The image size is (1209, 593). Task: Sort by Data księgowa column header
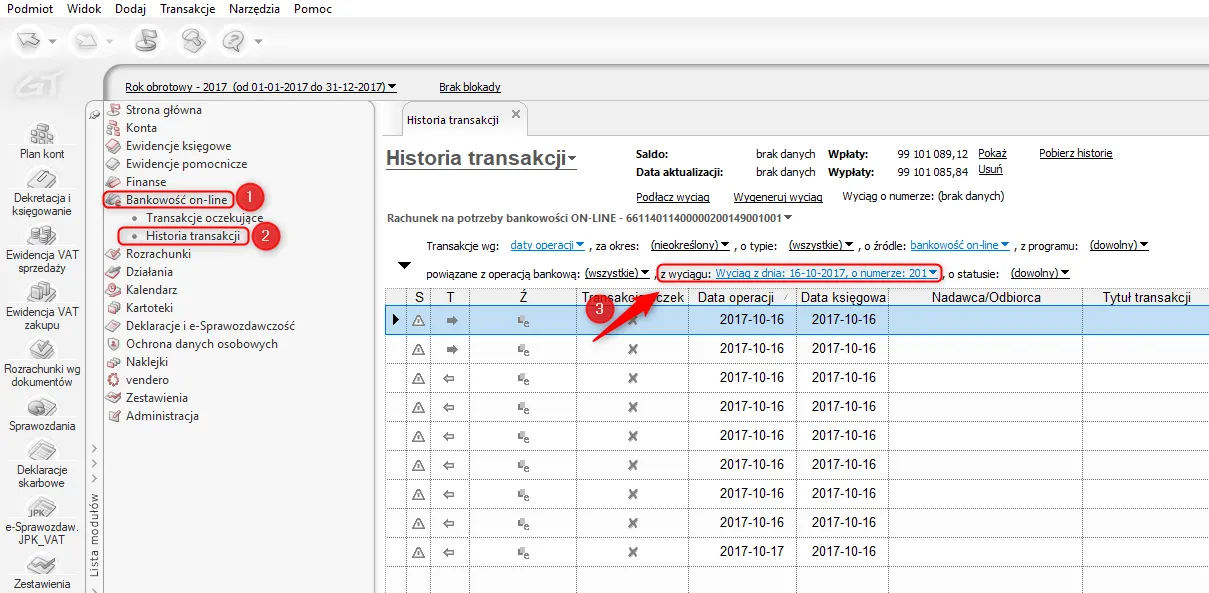click(842, 297)
